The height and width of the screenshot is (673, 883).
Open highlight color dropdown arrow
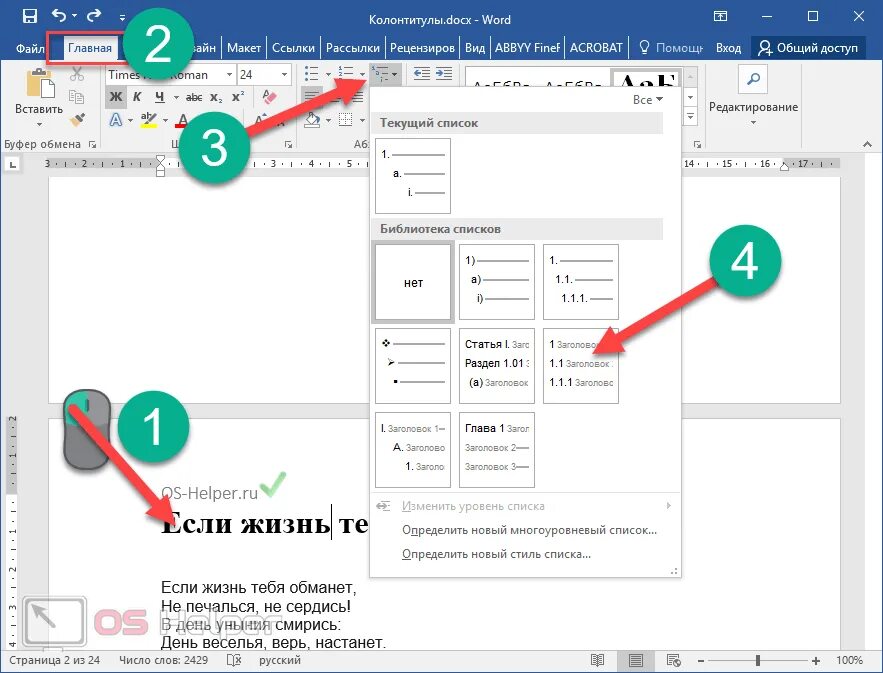coord(165,120)
